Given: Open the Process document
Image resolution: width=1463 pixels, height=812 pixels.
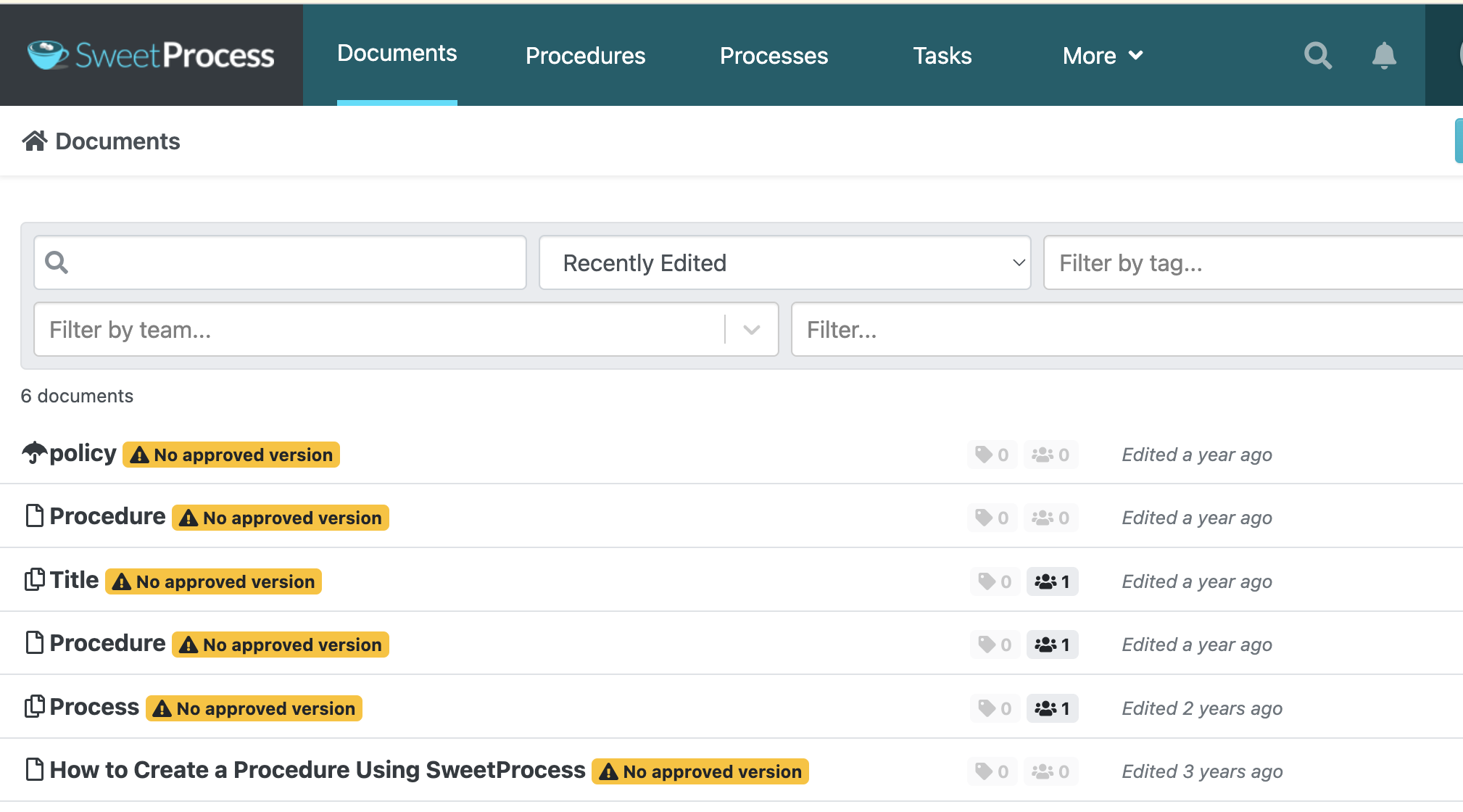Looking at the screenshot, I should click(94, 707).
